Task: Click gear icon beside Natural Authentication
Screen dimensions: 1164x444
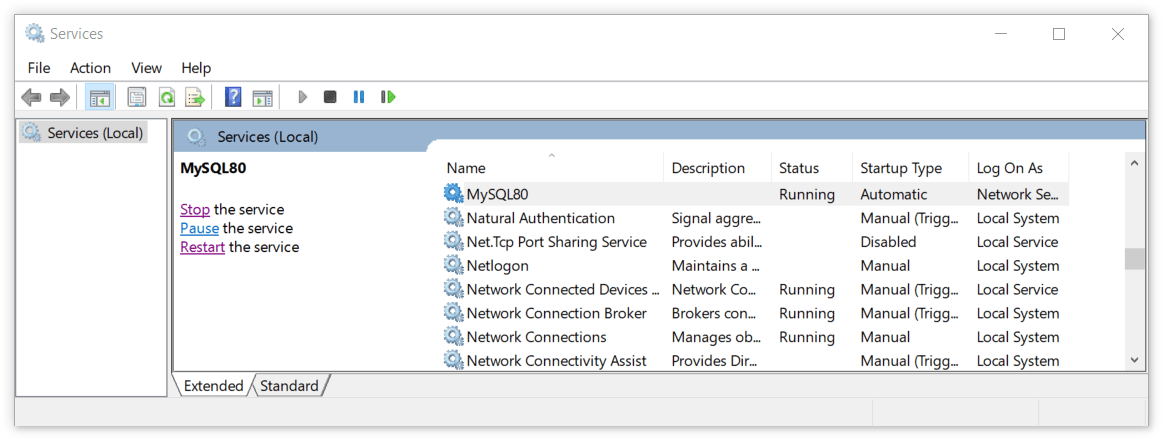Action: coord(454,218)
